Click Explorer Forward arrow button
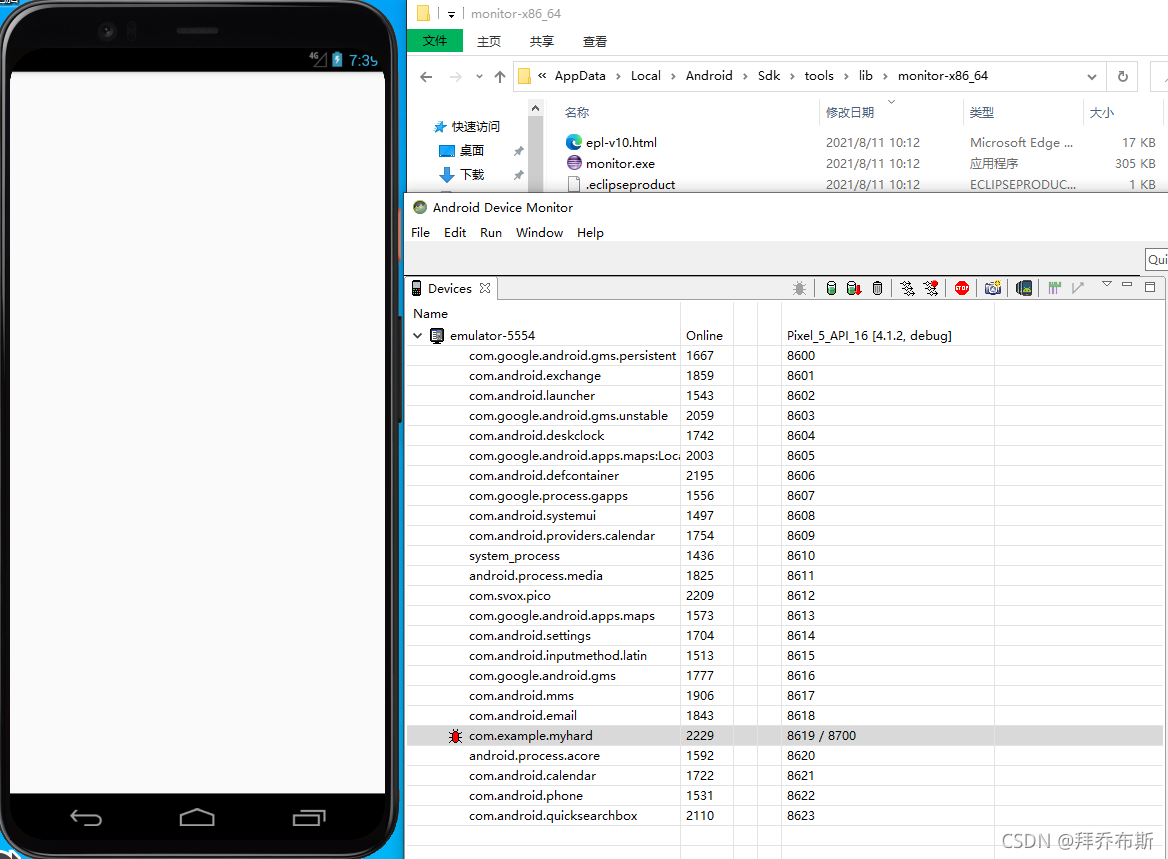 tap(456, 76)
